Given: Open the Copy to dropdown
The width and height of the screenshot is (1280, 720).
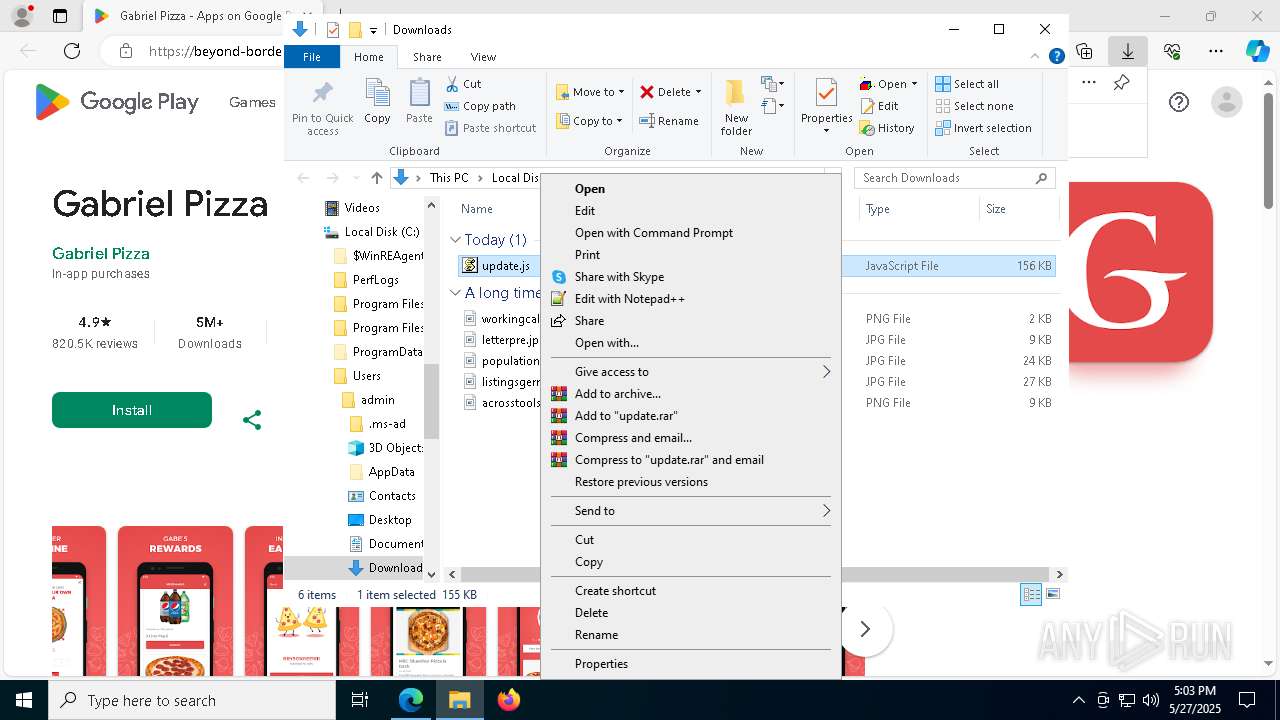Looking at the screenshot, I should click(590, 121).
